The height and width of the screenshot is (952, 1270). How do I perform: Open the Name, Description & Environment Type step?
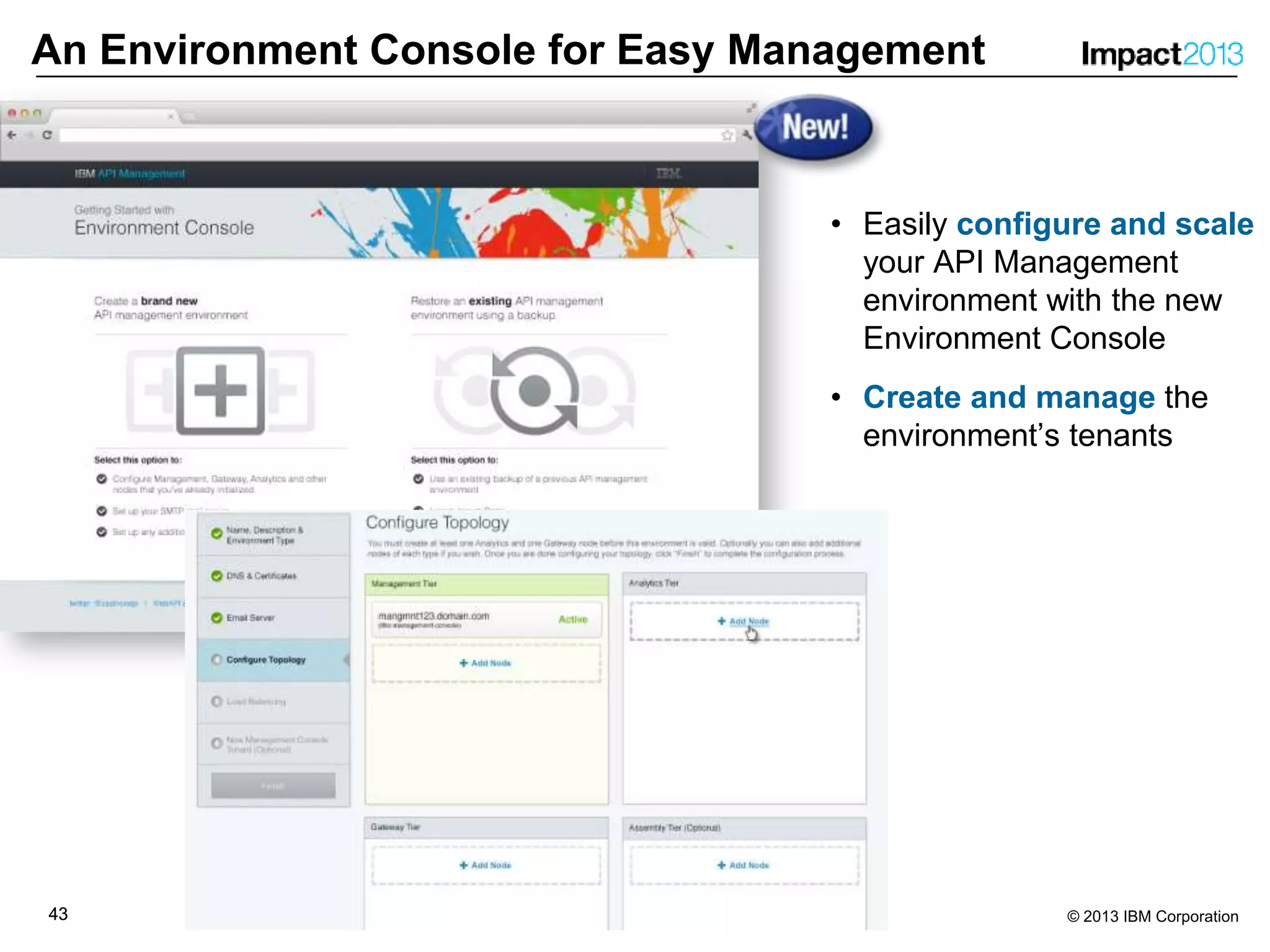[x=273, y=535]
